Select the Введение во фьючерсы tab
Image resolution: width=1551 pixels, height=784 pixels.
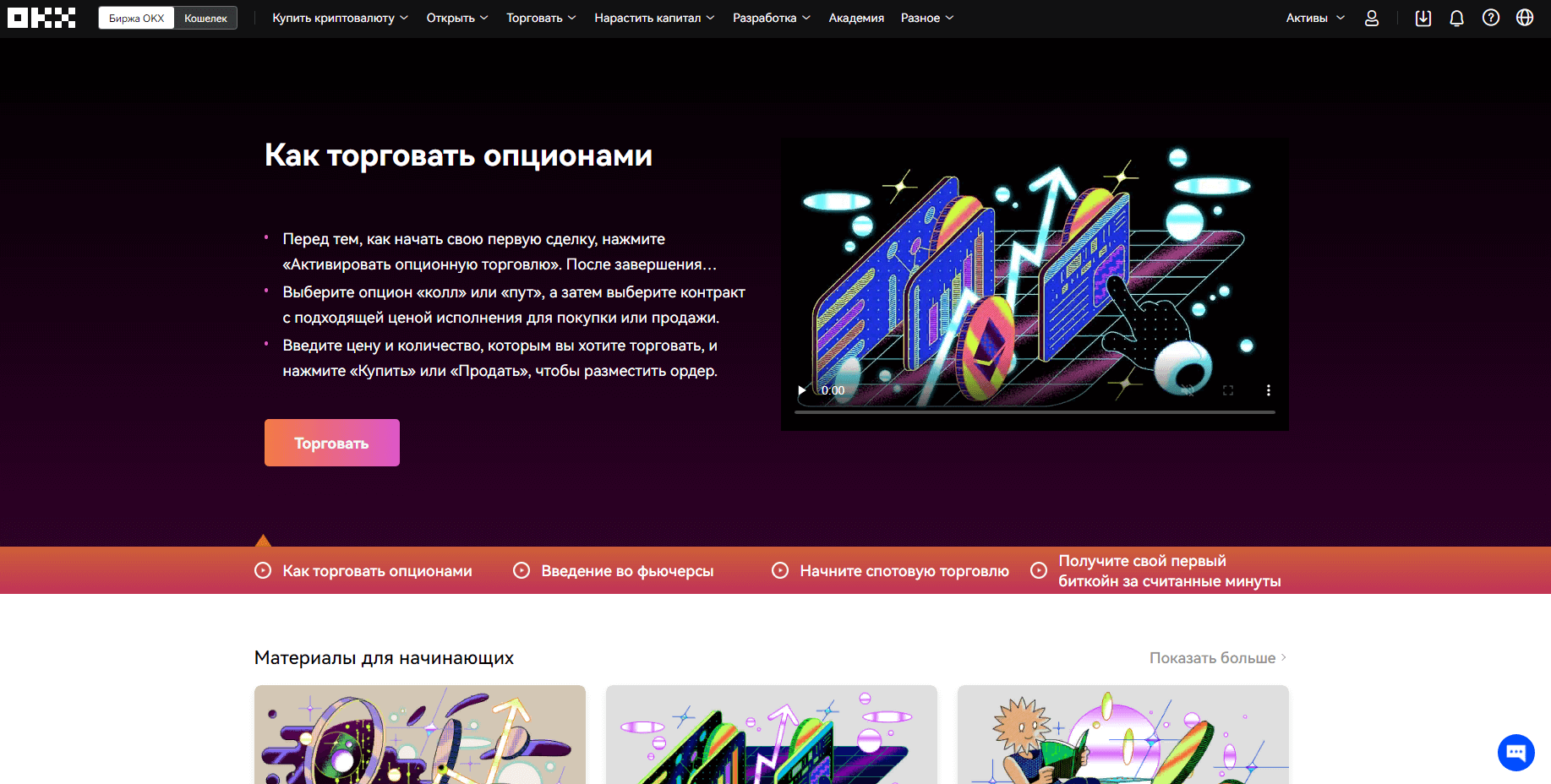(626, 571)
